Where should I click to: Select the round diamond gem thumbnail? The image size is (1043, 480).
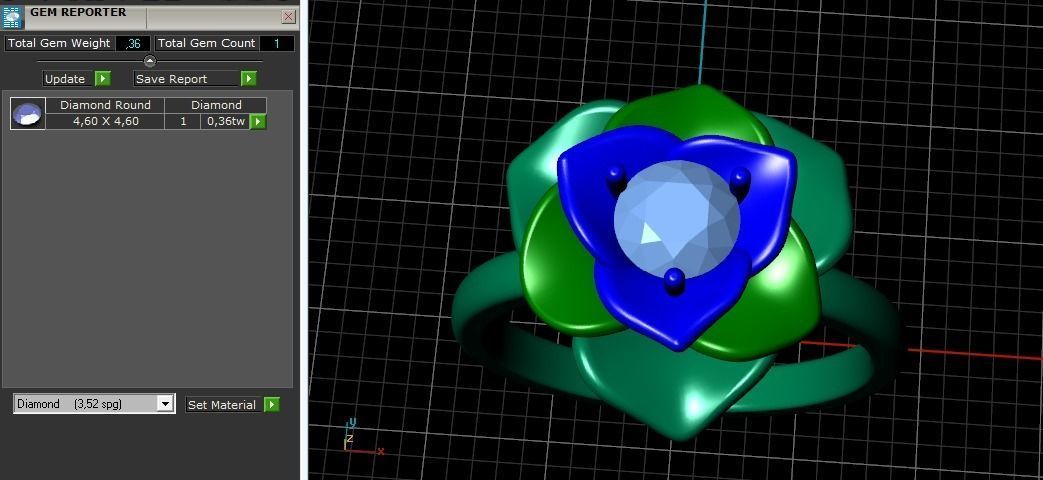[x=28, y=113]
